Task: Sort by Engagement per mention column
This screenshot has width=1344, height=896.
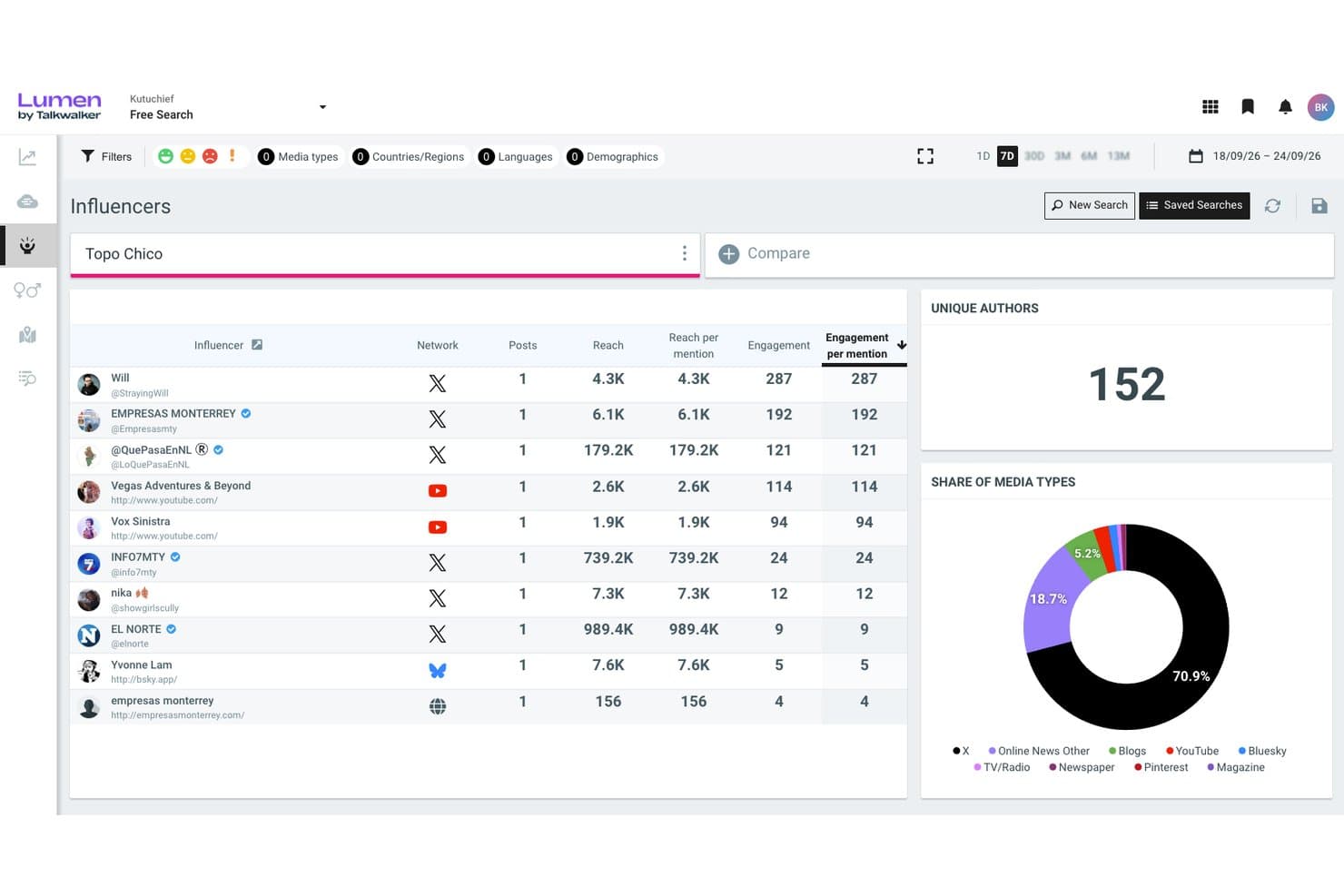Action: pos(864,346)
